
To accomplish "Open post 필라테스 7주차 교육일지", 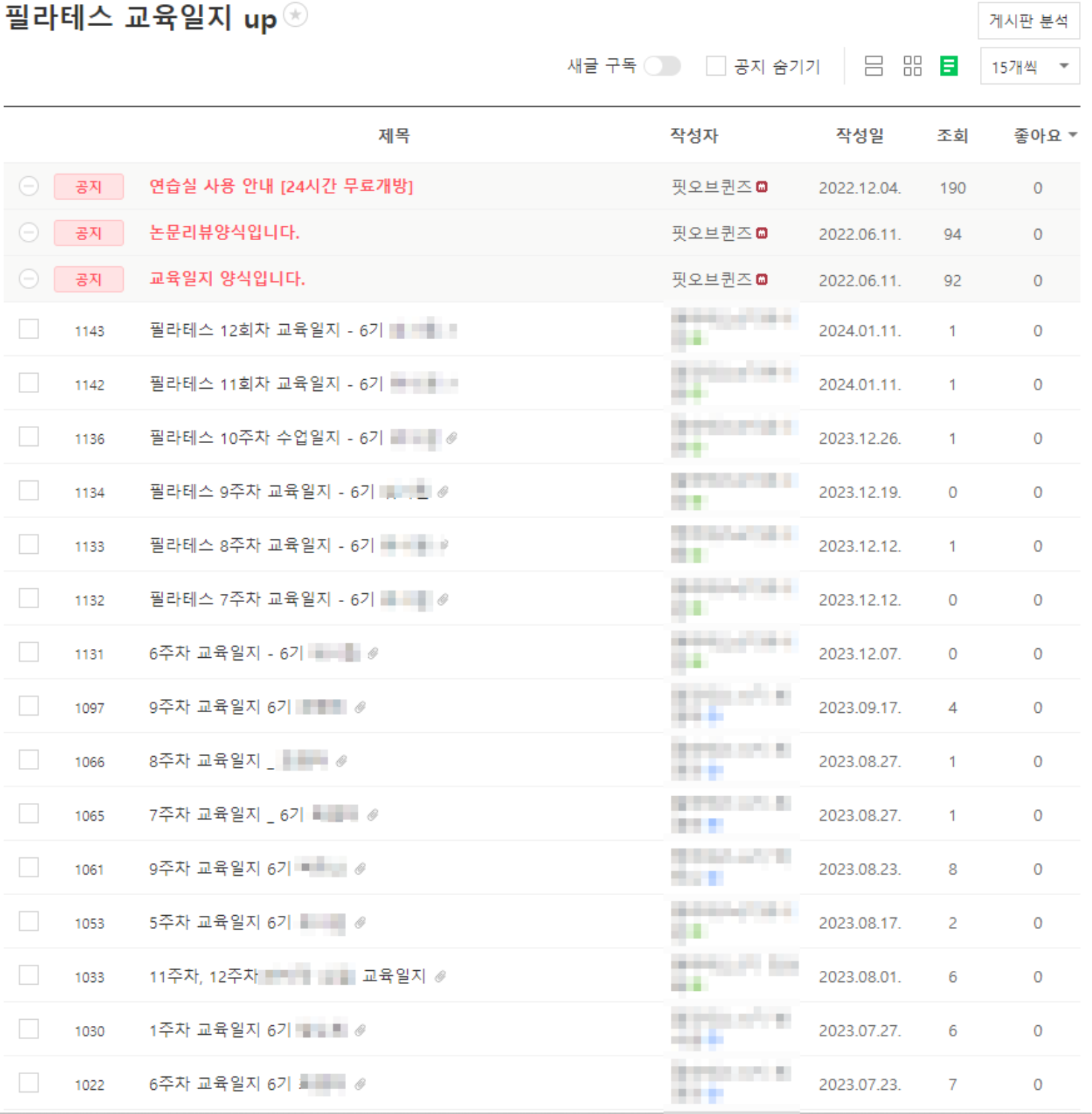I will tap(261, 599).
